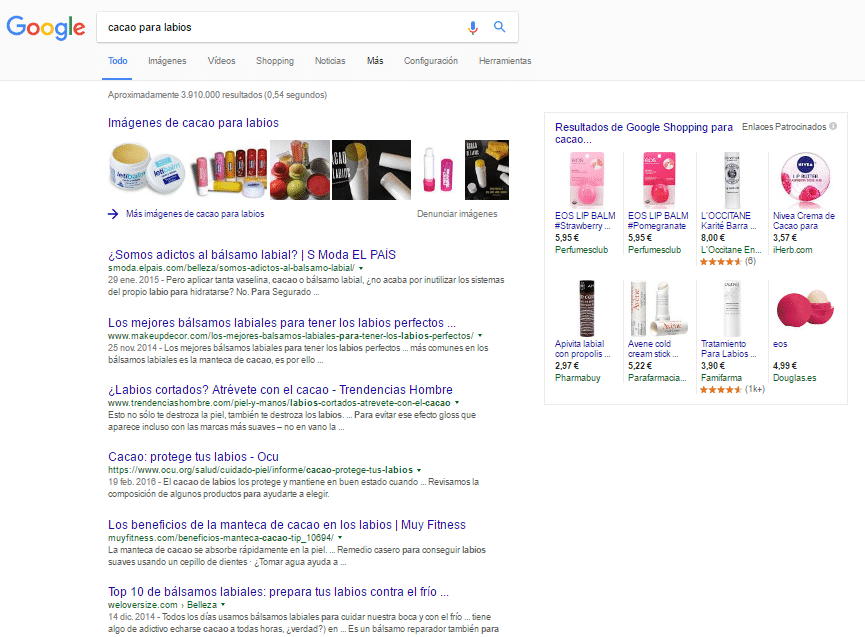Start voice search with the microphone icon
The image size is (865, 637).
click(473, 27)
